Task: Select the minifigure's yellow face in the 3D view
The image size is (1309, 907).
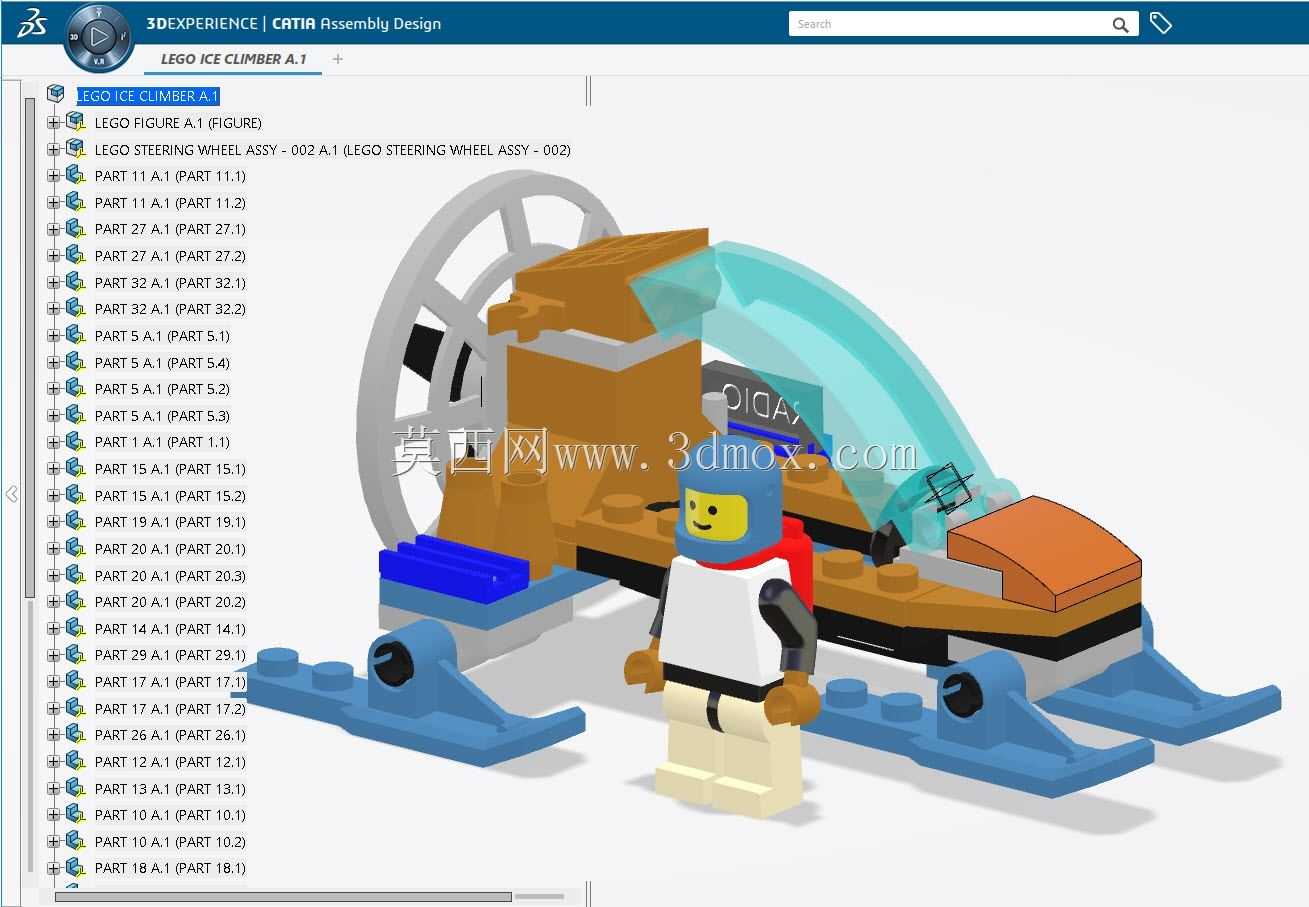Action: click(716, 514)
